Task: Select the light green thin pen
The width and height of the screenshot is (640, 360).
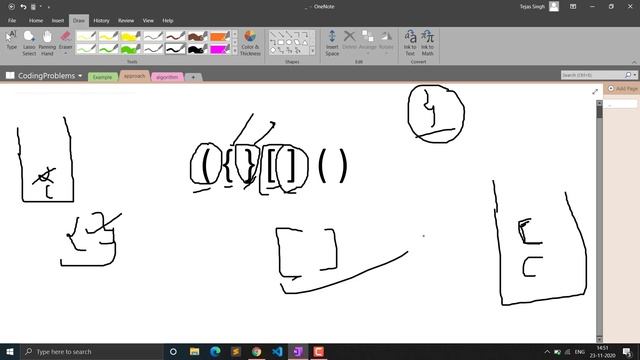Action: [86, 49]
